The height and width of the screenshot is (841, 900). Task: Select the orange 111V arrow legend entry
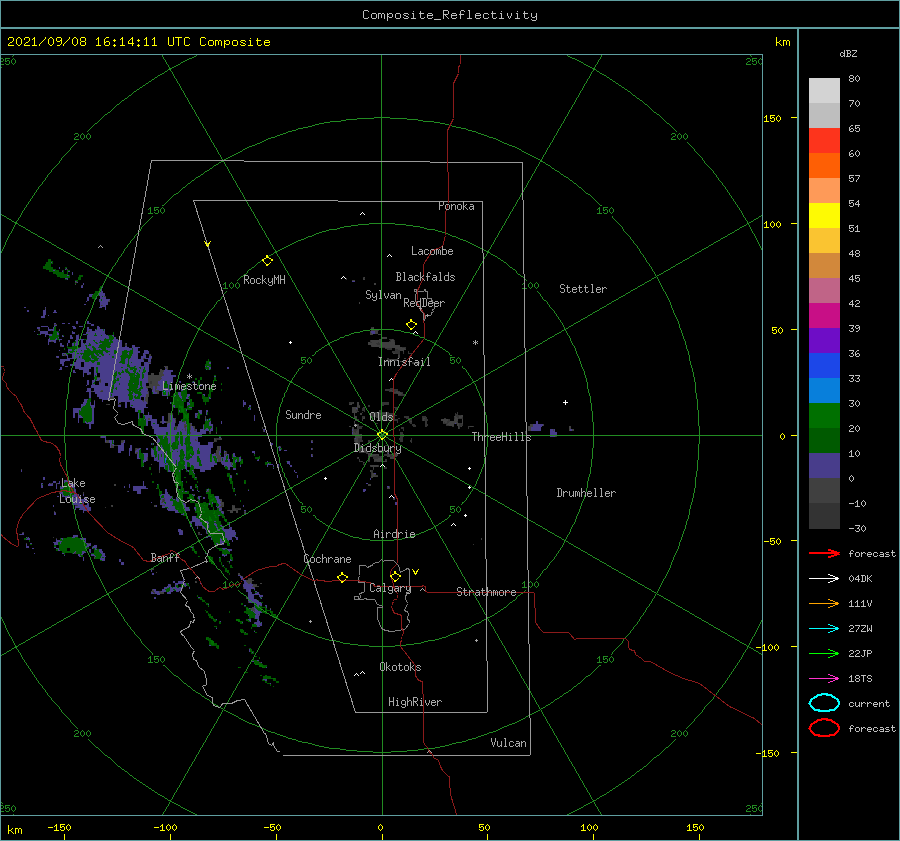pos(824,603)
